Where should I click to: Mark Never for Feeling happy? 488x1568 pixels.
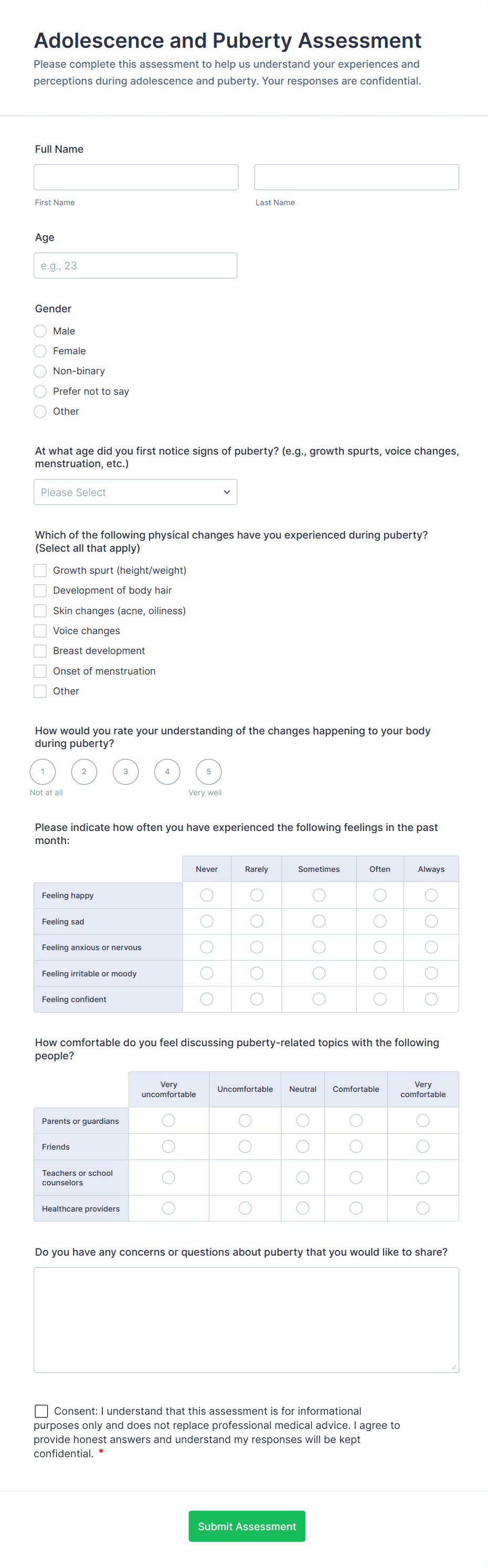click(x=206, y=895)
